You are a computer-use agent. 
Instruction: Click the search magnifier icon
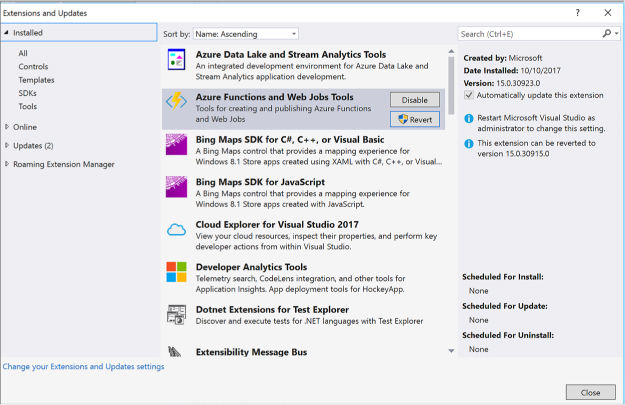pos(606,33)
